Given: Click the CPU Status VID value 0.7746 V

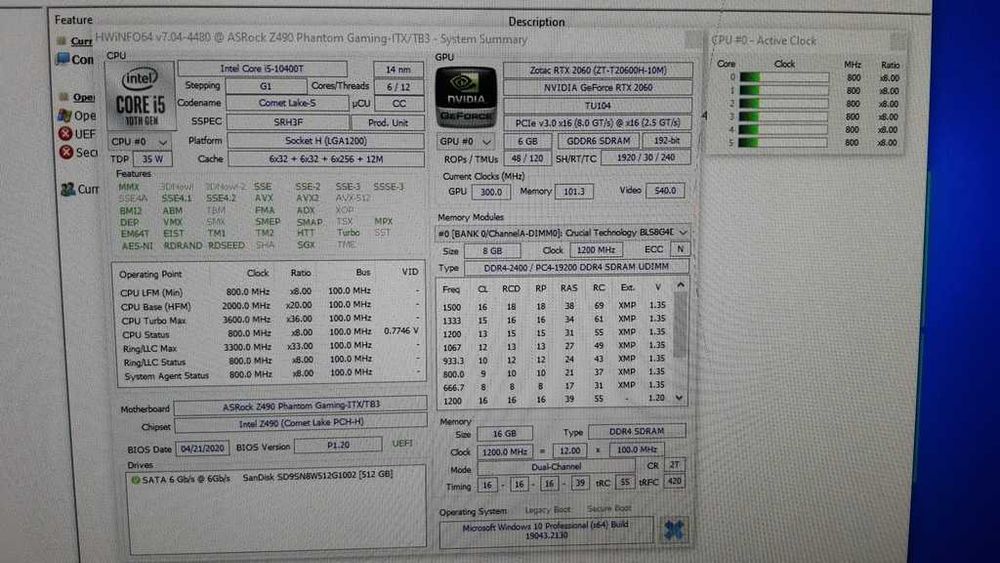Looking at the screenshot, I should (401, 331).
